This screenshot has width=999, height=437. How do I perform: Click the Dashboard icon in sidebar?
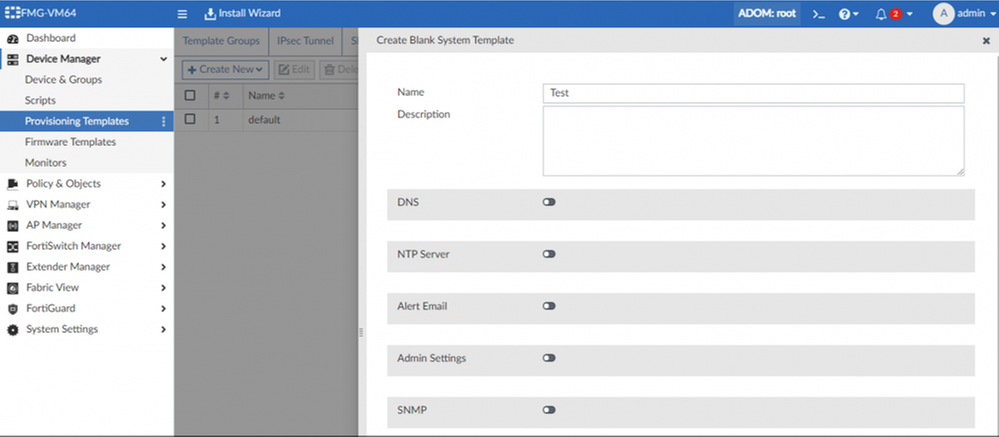(x=13, y=38)
